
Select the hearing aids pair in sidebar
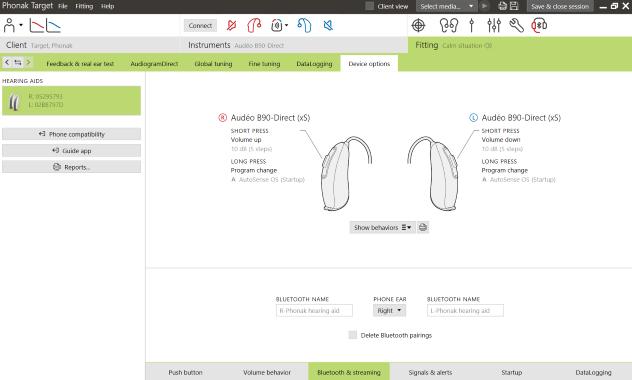[71, 101]
